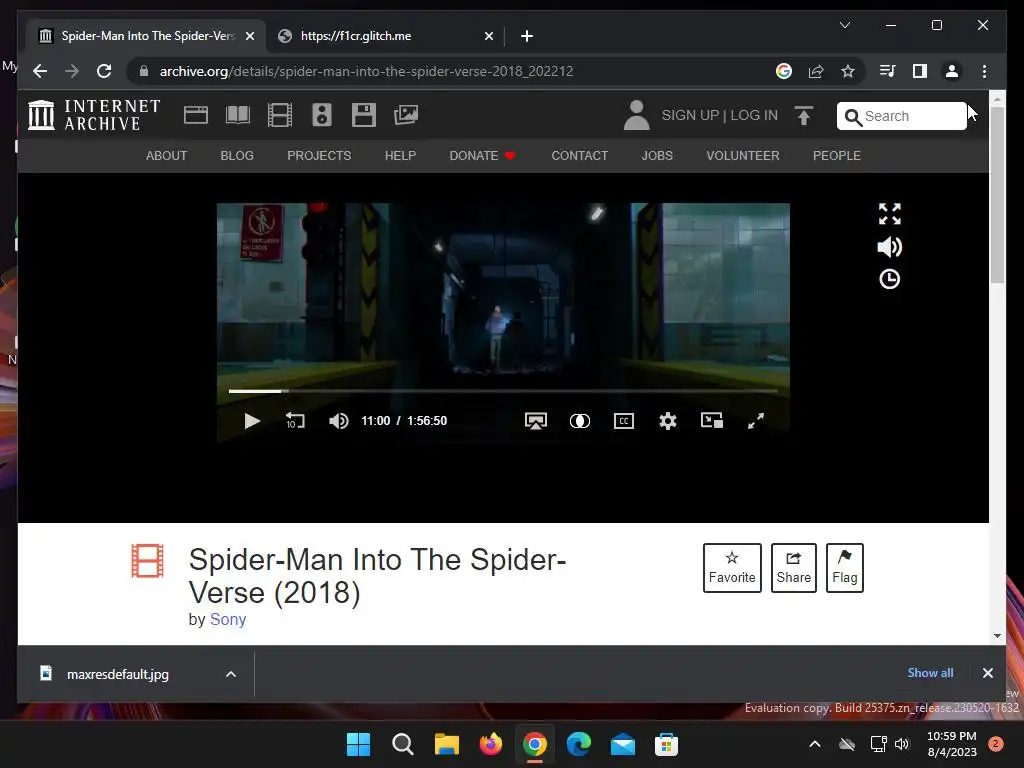Click the address bar URL
1024x768 pixels.
pyautogui.click(x=366, y=71)
